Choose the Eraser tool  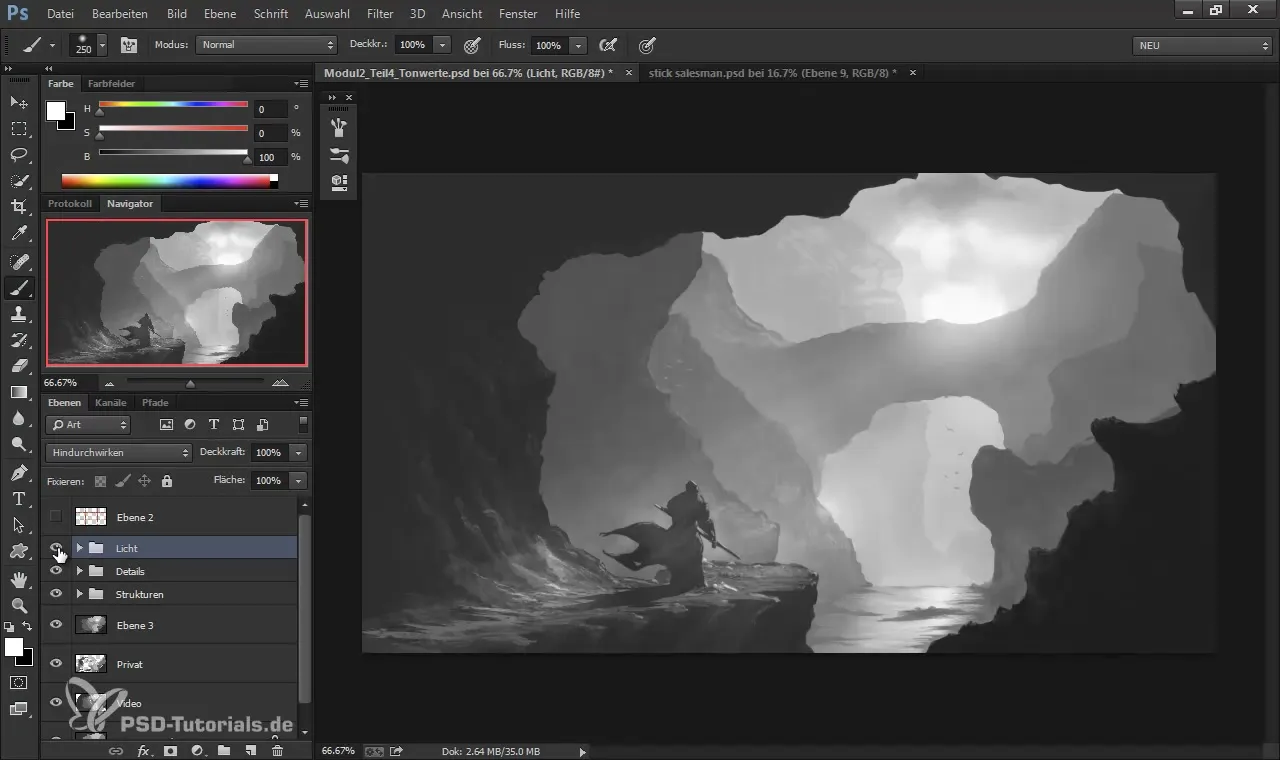[19, 366]
